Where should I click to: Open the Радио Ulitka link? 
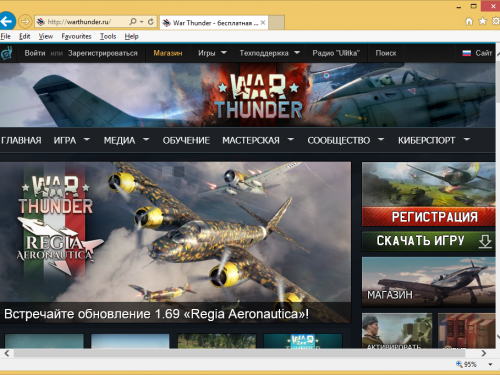point(336,53)
